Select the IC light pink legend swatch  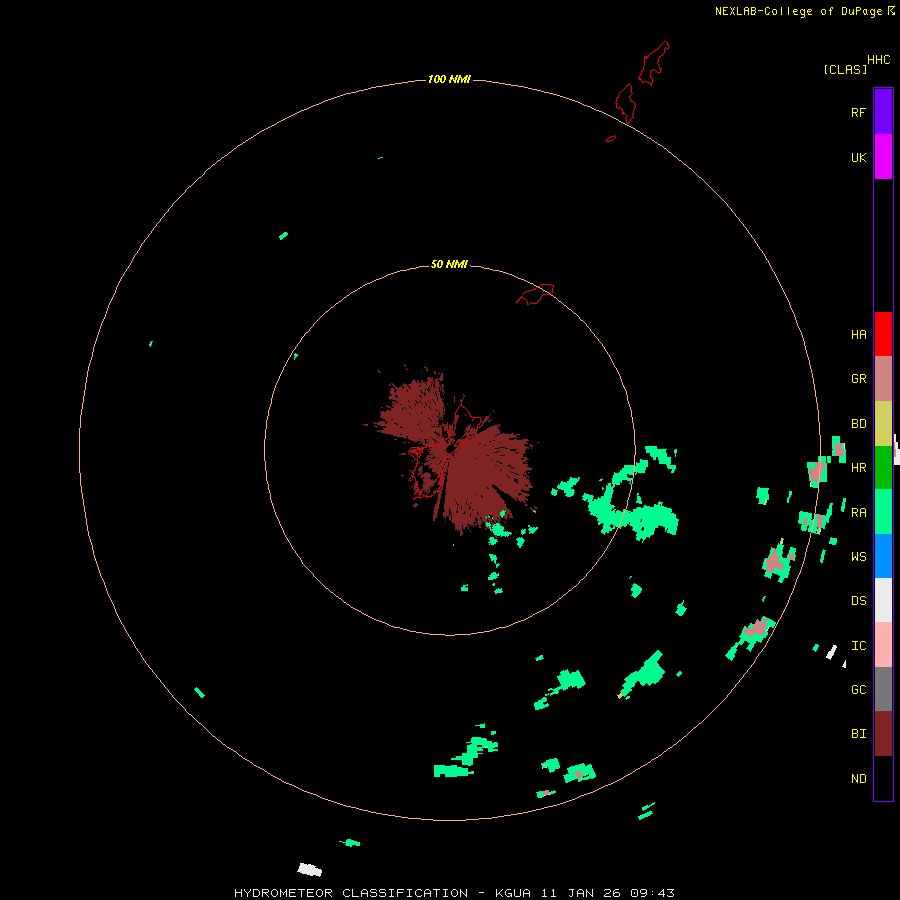883,645
